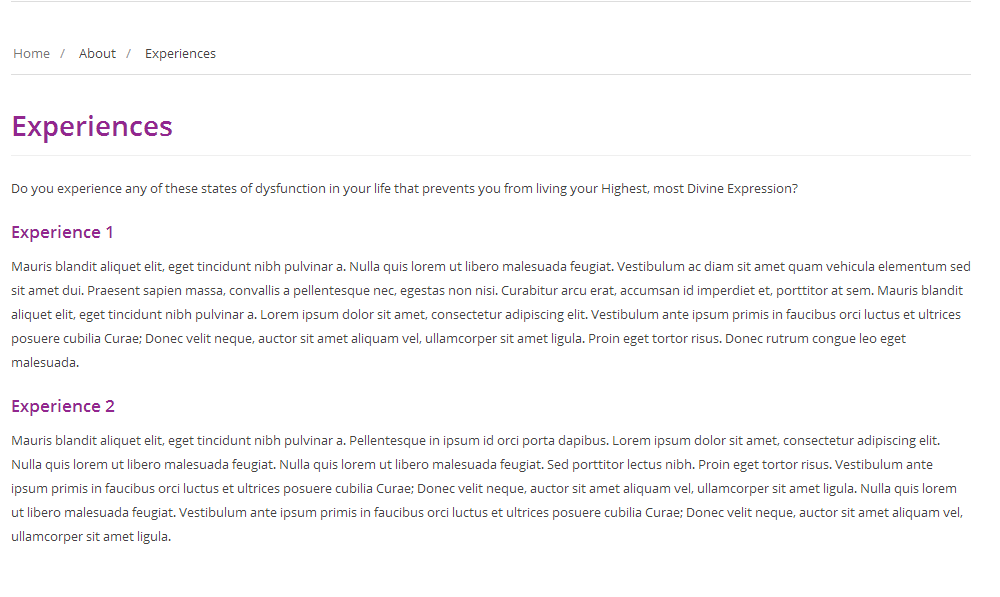Click the first line of Experience 2 paragraph
Image resolution: width=1000 pixels, height=597 pixels.
(x=476, y=441)
